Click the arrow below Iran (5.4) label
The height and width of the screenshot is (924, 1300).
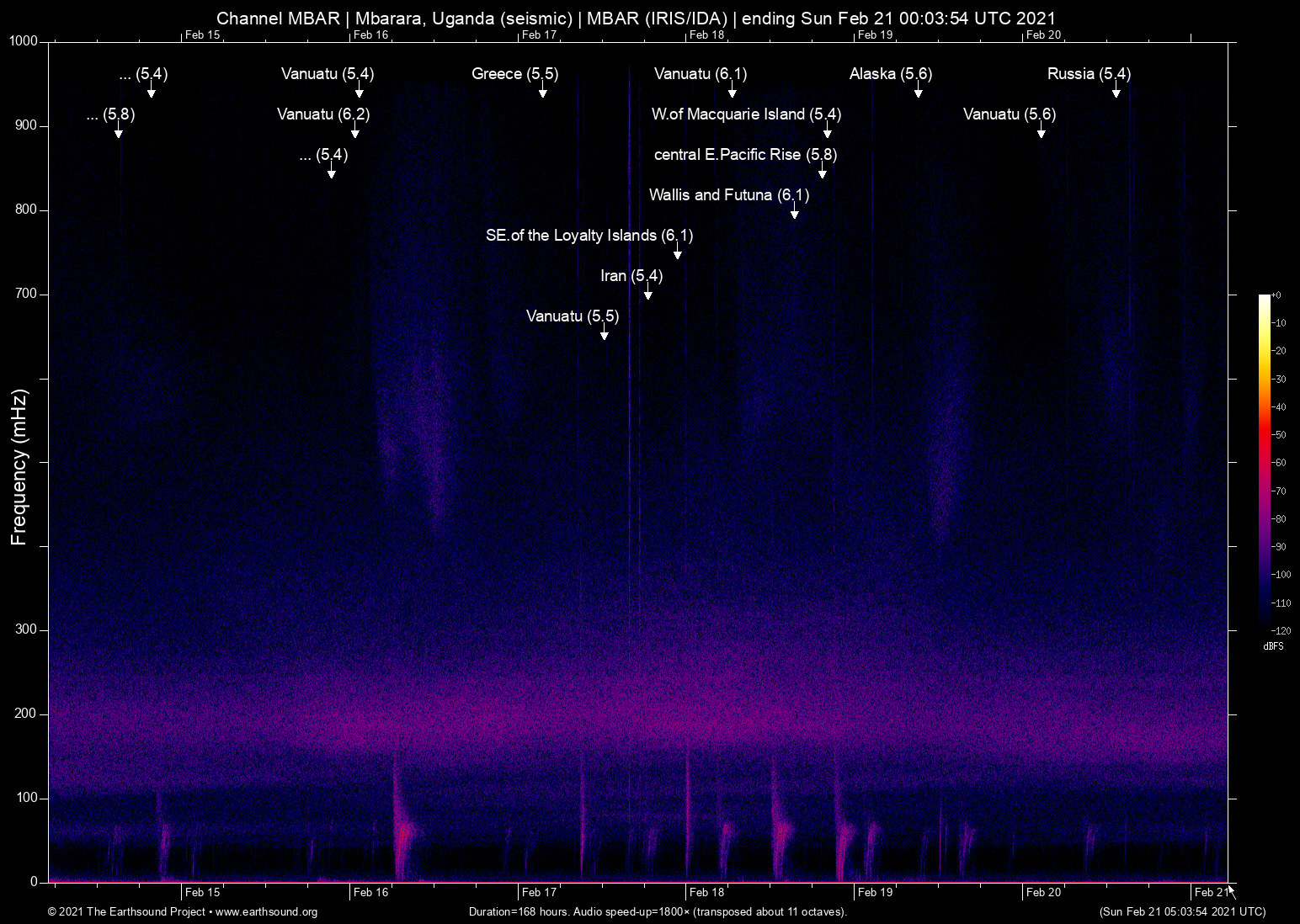648,293
